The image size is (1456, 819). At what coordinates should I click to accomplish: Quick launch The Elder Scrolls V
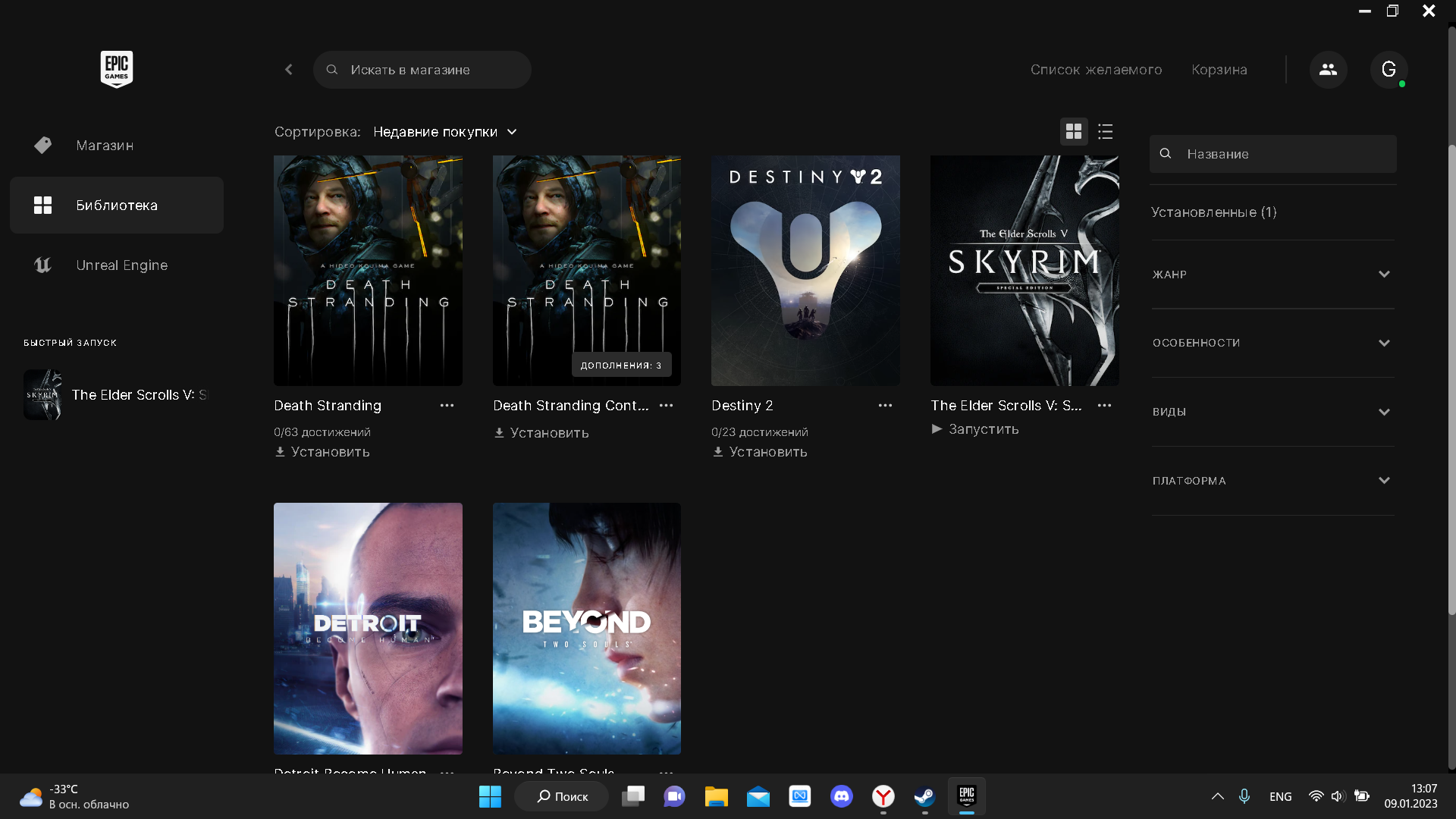[117, 395]
